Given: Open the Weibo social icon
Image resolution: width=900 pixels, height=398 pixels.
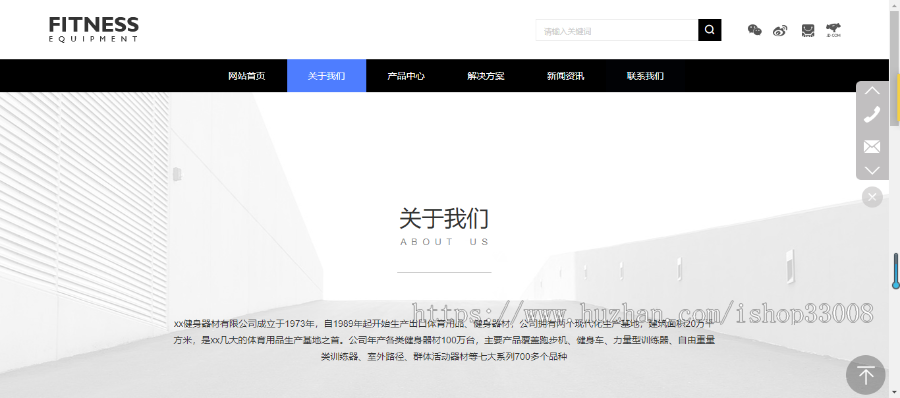Looking at the screenshot, I should (x=780, y=30).
